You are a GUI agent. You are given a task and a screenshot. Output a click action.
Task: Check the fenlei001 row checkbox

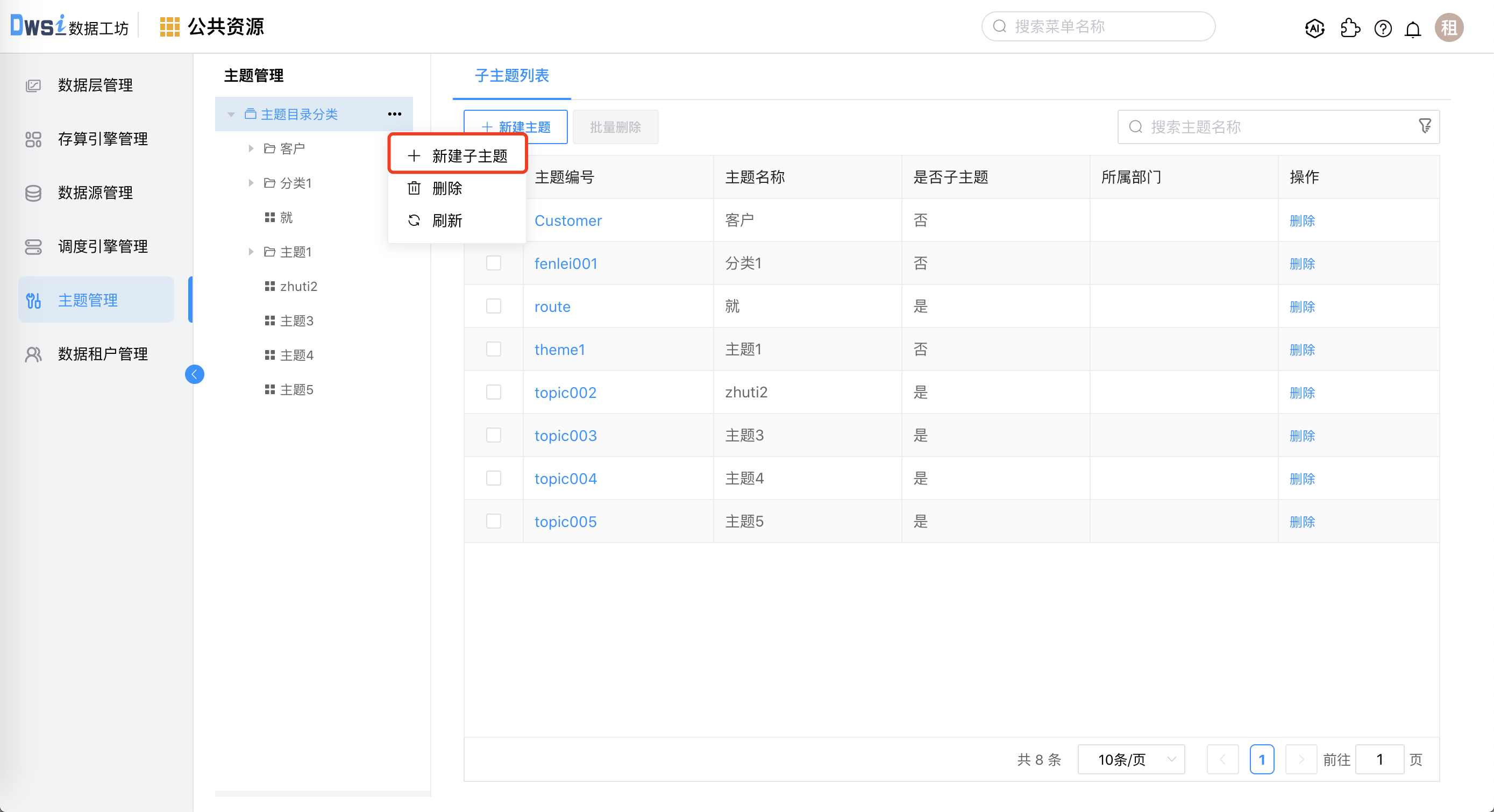[x=494, y=263]
